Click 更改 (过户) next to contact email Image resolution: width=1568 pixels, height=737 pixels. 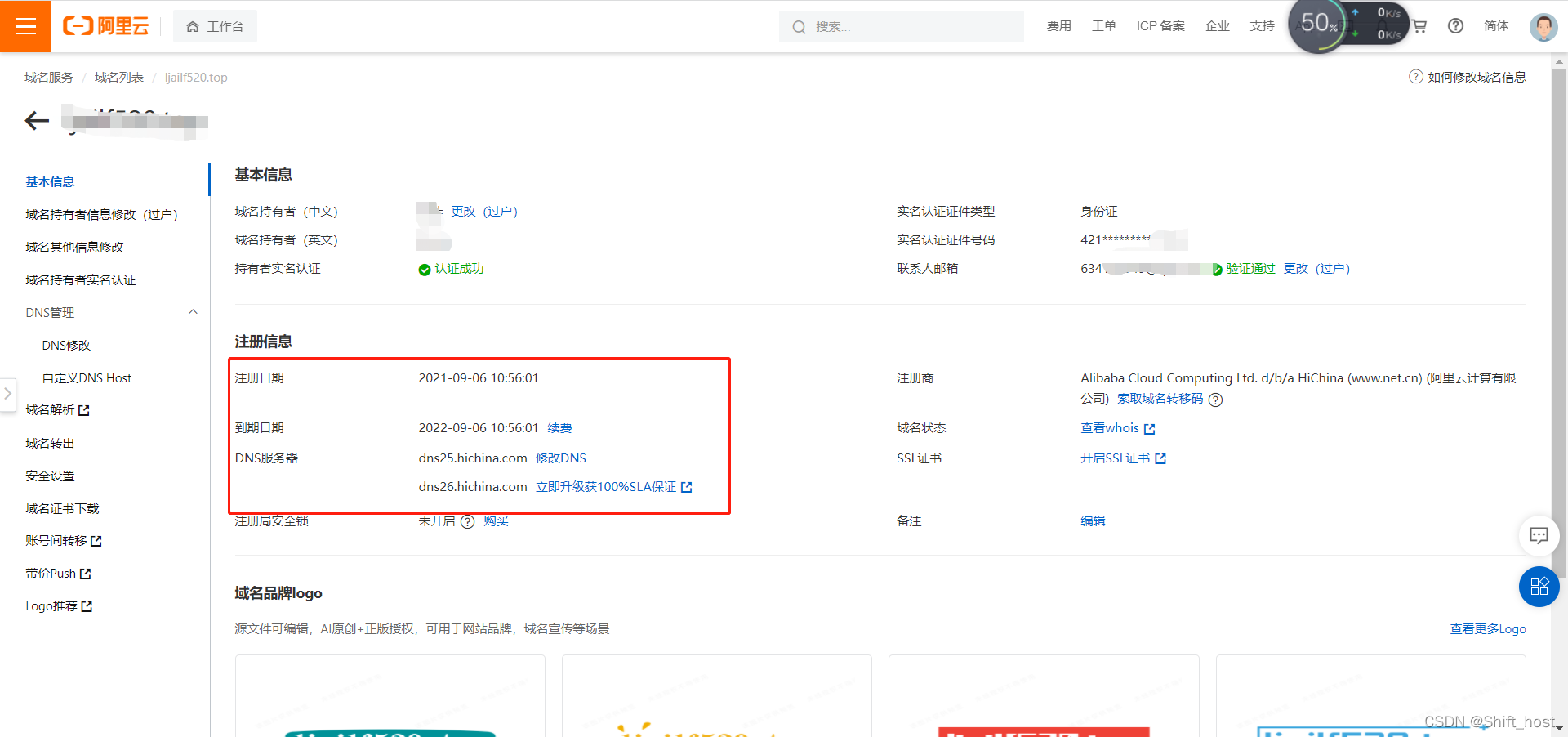point(1316,268)
